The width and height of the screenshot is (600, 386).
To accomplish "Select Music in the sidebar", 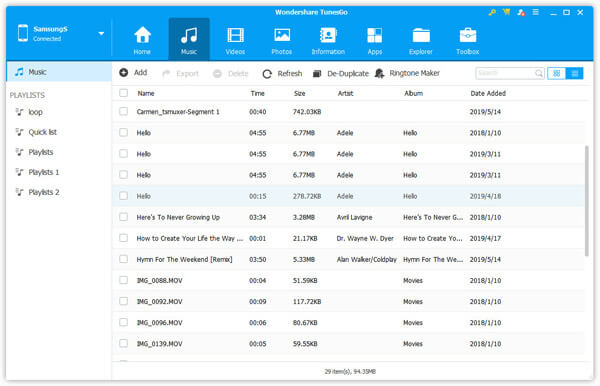I will (x=59, y=72).
